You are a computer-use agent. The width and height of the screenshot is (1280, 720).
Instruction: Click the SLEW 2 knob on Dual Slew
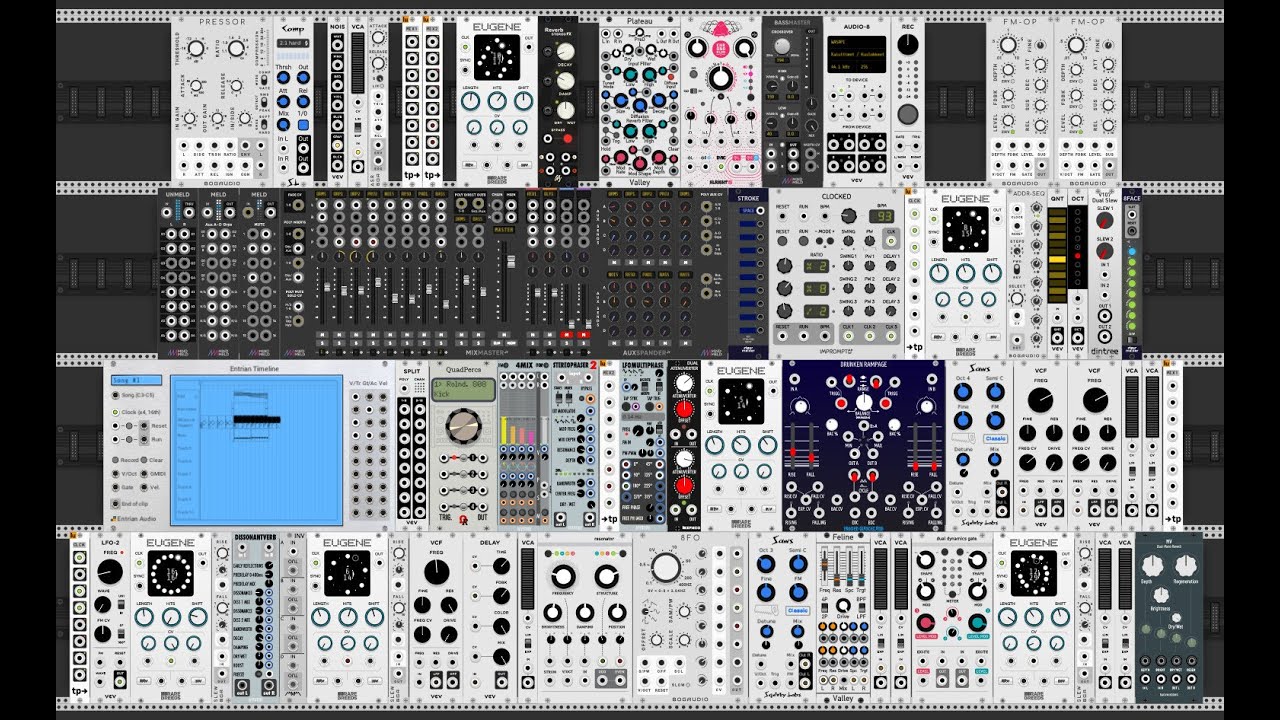point(1104,253)
